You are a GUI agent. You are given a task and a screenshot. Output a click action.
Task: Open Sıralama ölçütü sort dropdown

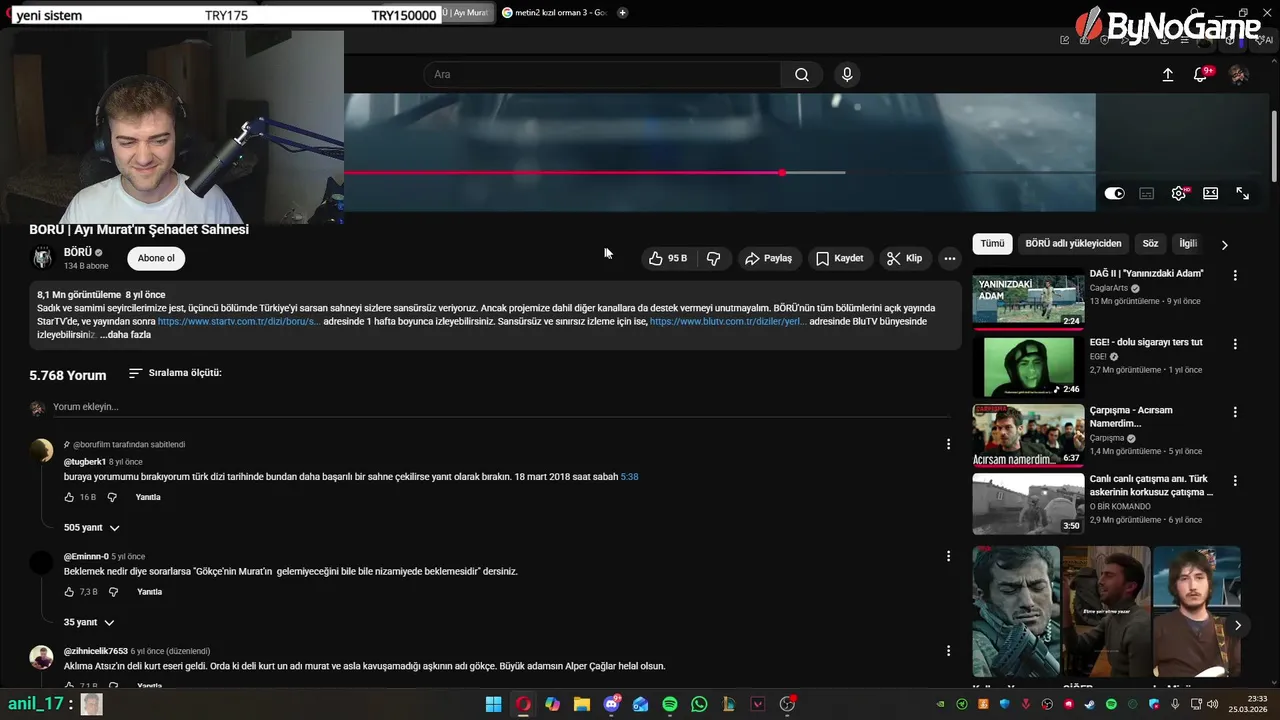(x=175, y=373)
